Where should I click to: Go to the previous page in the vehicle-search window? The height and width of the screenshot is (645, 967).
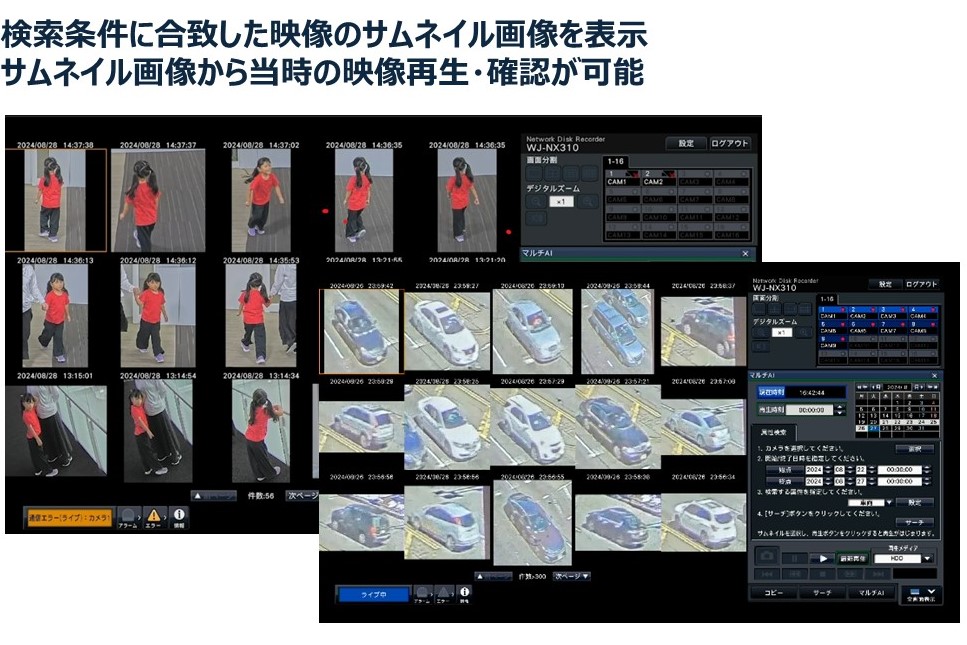(x=493, y=577)
